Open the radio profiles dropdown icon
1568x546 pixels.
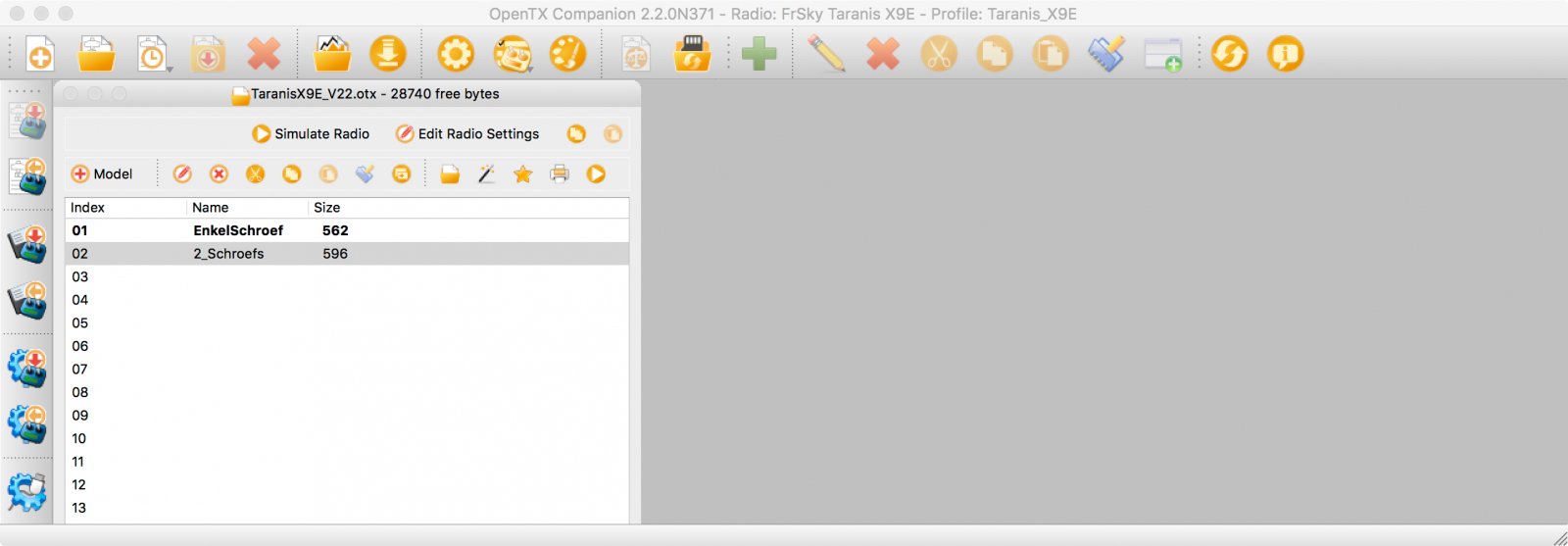coord(513,54)
